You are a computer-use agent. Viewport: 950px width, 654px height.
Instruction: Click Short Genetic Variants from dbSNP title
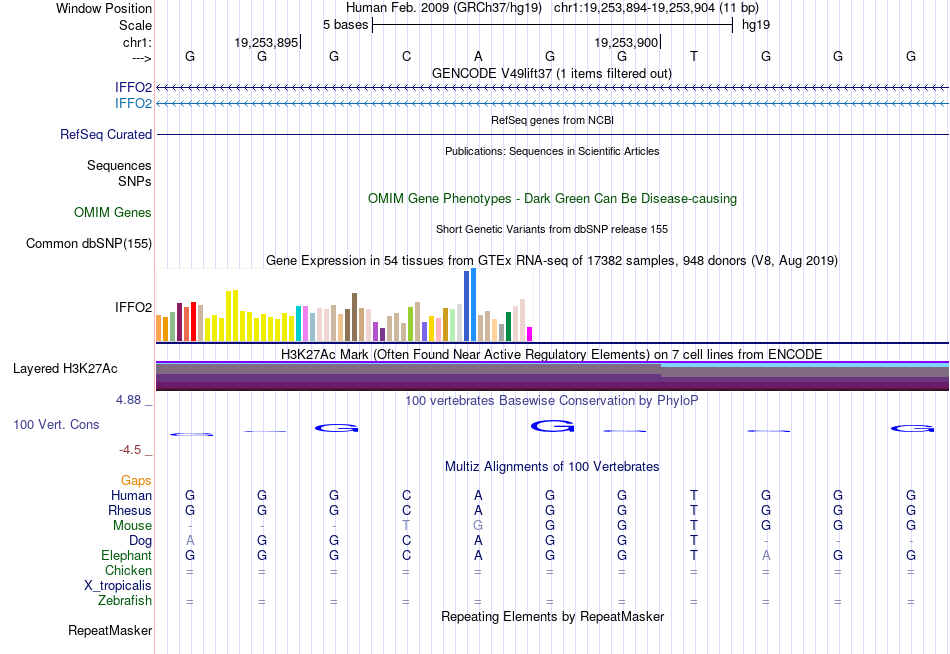(x=552, y=229)
